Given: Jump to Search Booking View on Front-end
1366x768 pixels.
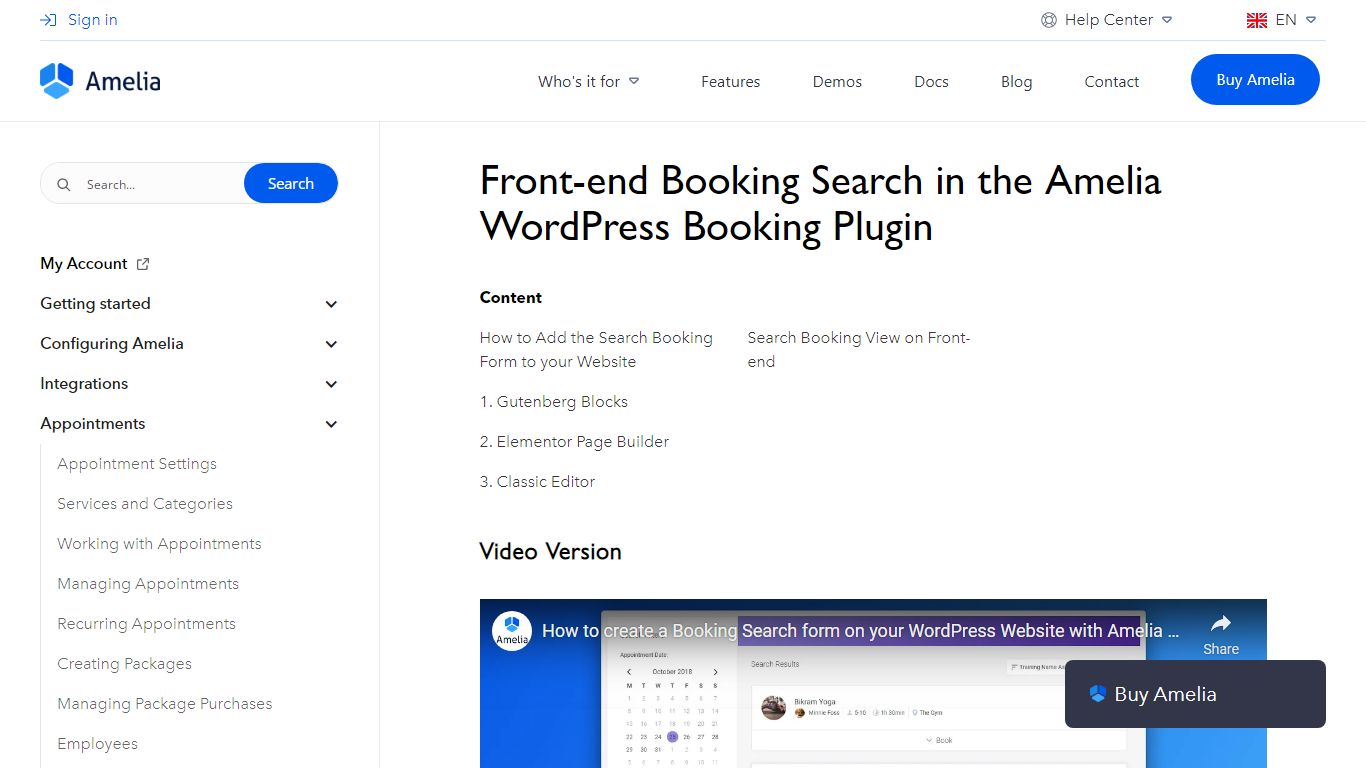Looking at the screenshot, I should [x=859, y=350].
